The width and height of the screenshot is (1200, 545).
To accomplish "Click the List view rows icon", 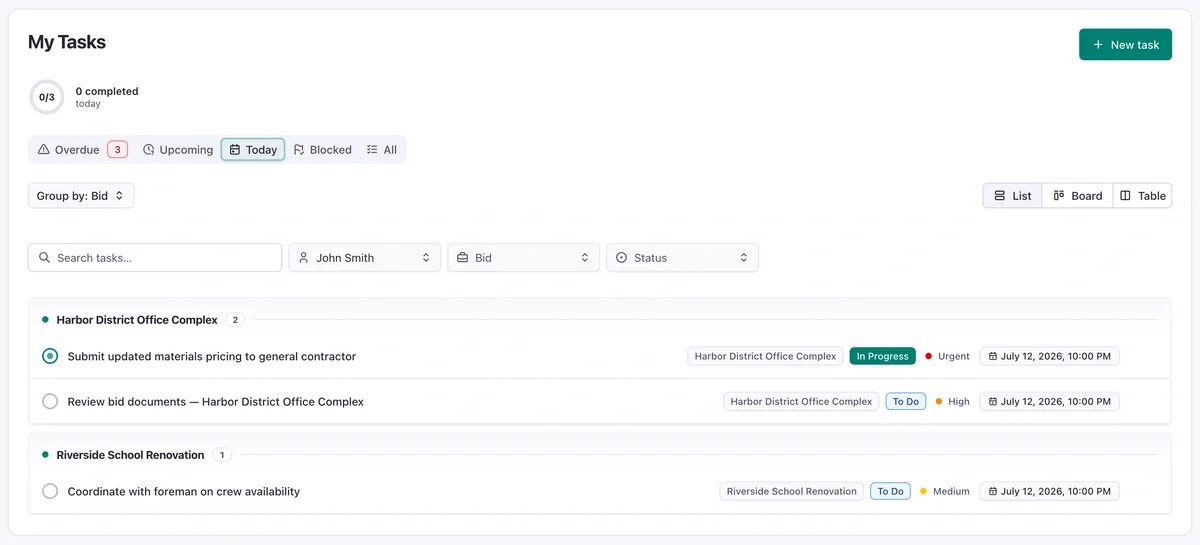I will pyautogui.click(x=1000, y=196).
